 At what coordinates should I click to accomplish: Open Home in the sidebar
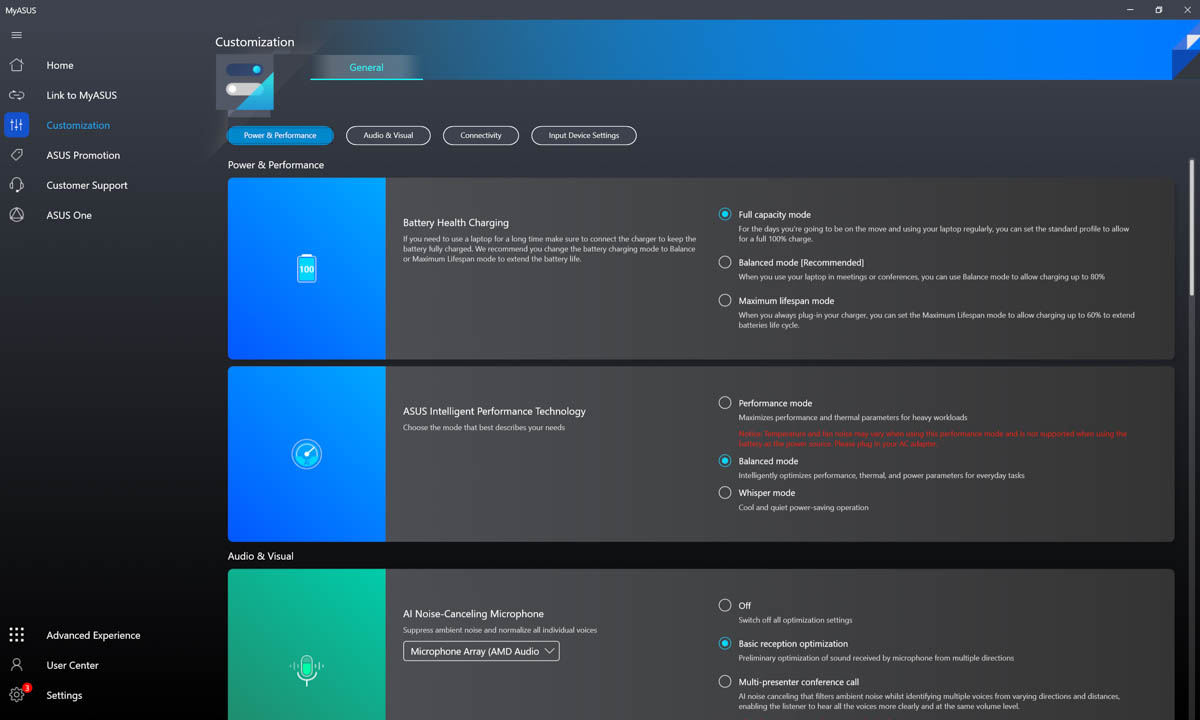[60, 65]
